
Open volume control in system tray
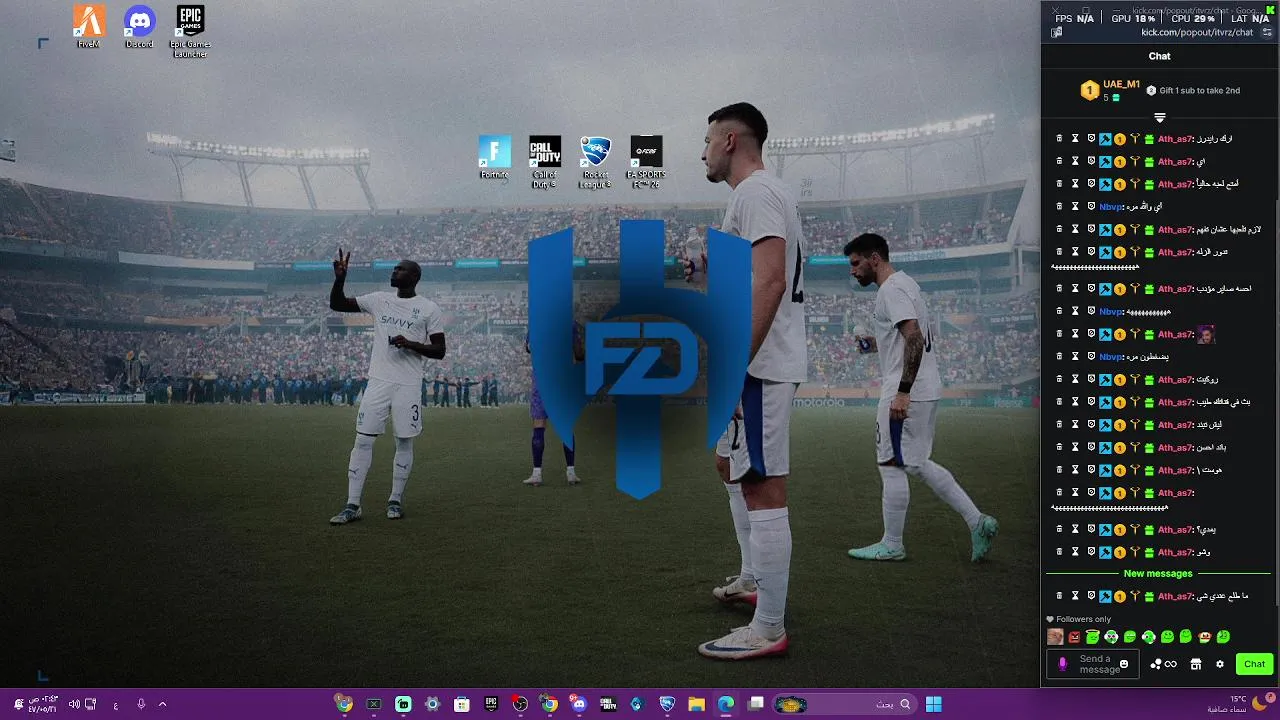click(x=74, y=704)
